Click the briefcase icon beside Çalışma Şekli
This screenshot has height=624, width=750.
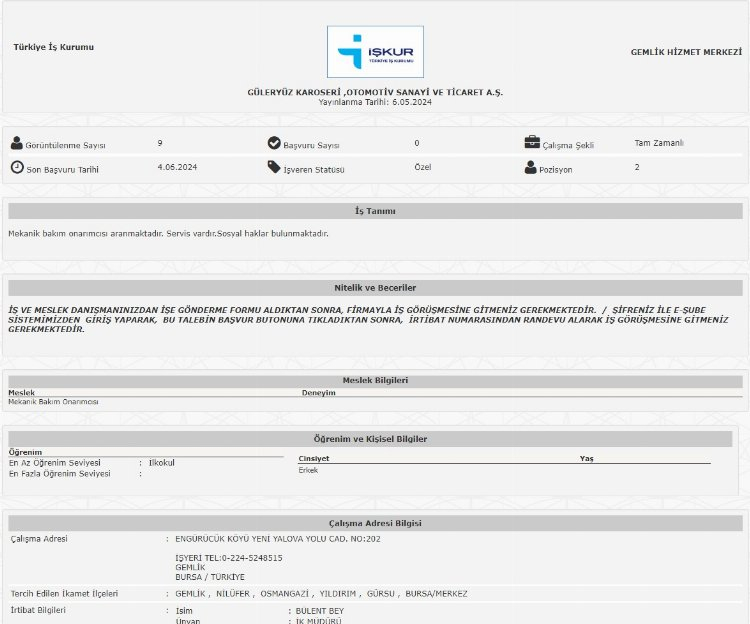click(532, 143)
